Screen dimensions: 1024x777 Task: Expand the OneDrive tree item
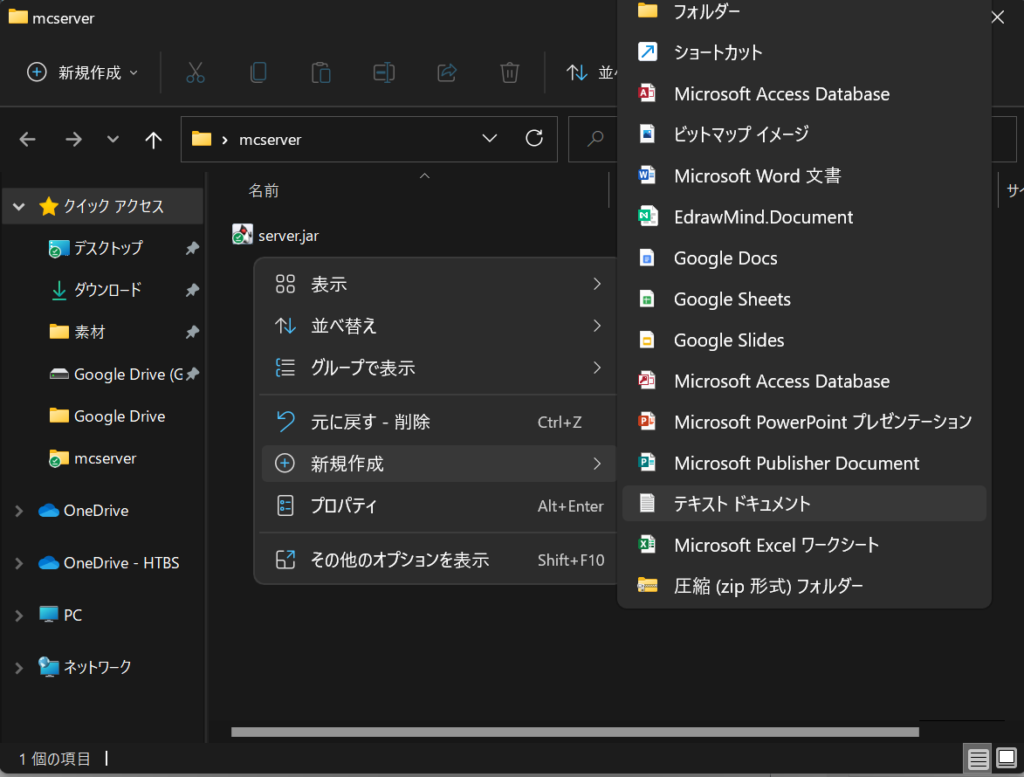point(18,510)
